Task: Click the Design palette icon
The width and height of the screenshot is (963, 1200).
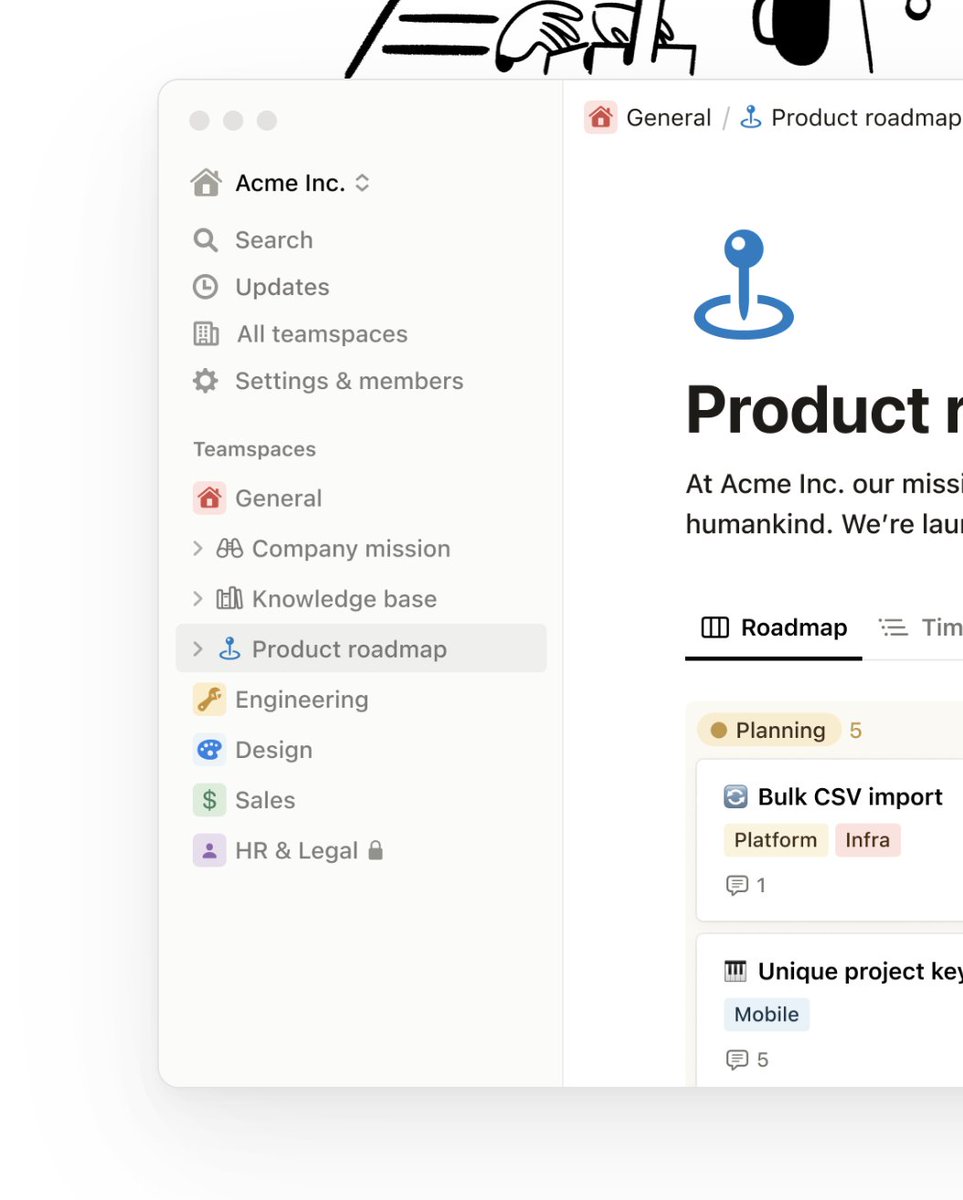Action: pyautogui.click(x=209, y=749)
